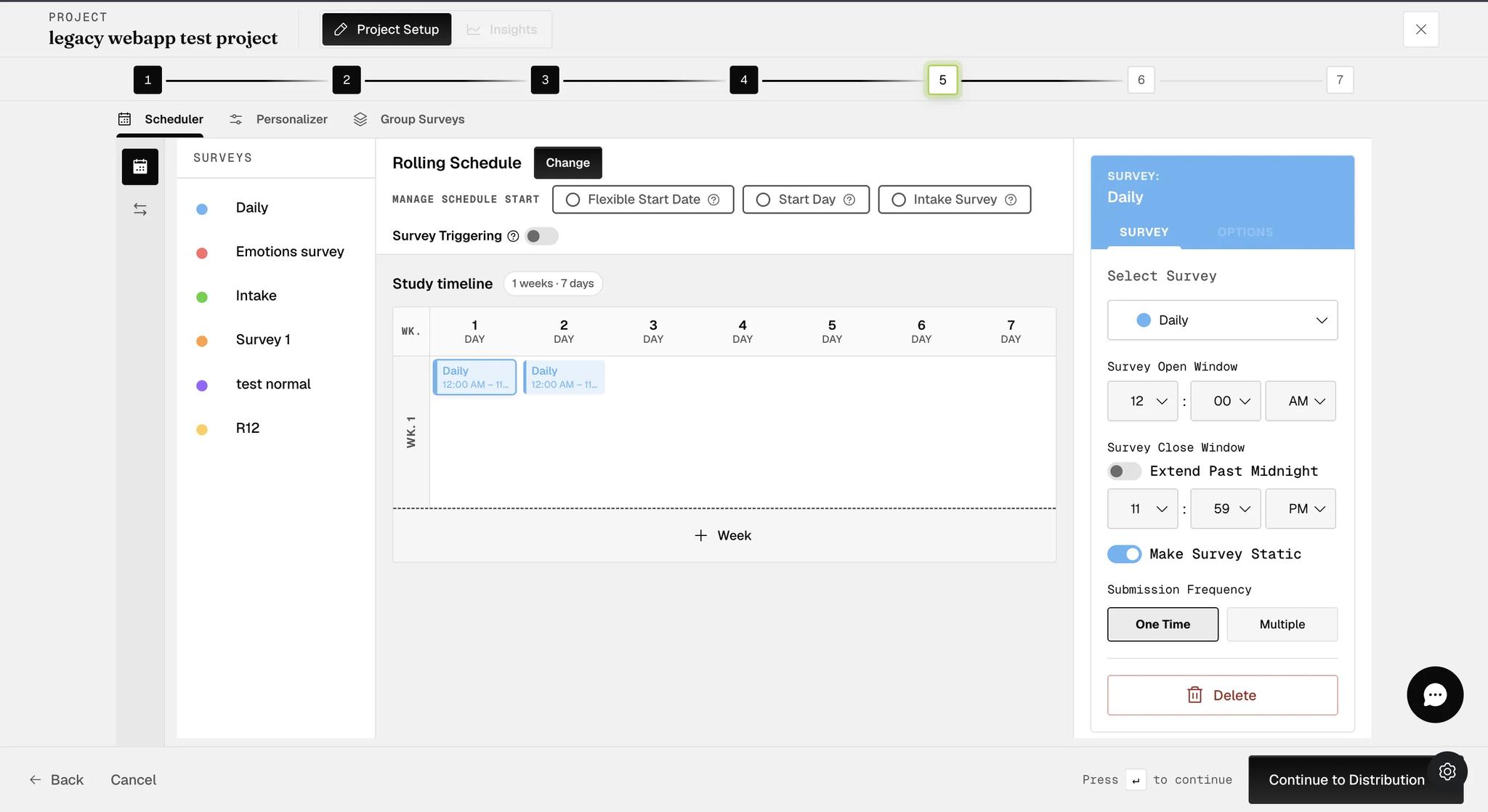
Task: Click the help icon beside Survey Triggering
Action: [x=513, y=236]
